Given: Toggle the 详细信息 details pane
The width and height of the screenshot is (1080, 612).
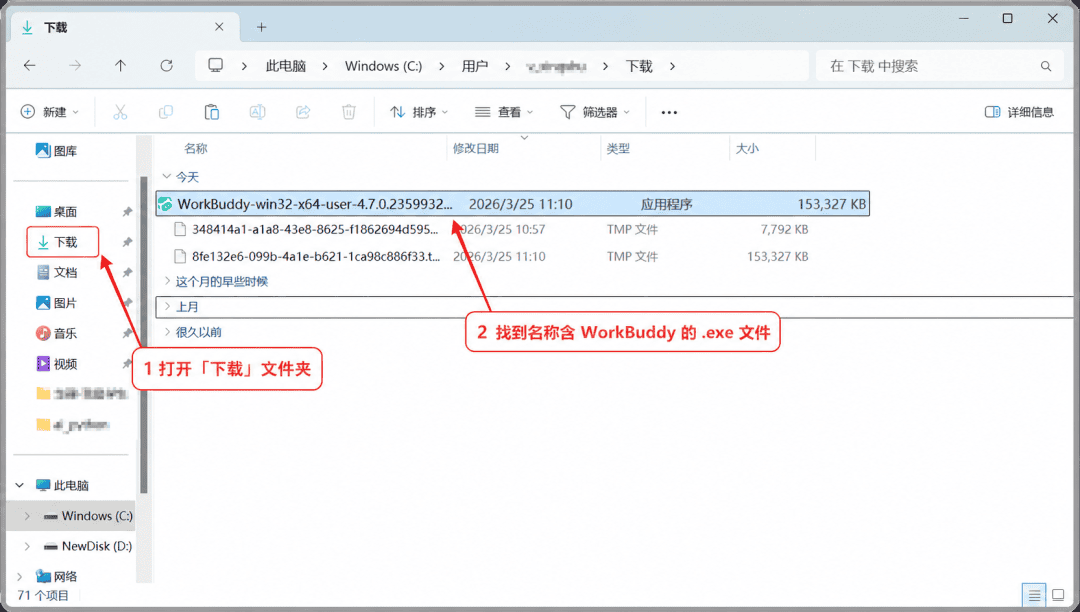Looking at the screenshot, I should click(1019, 112).
